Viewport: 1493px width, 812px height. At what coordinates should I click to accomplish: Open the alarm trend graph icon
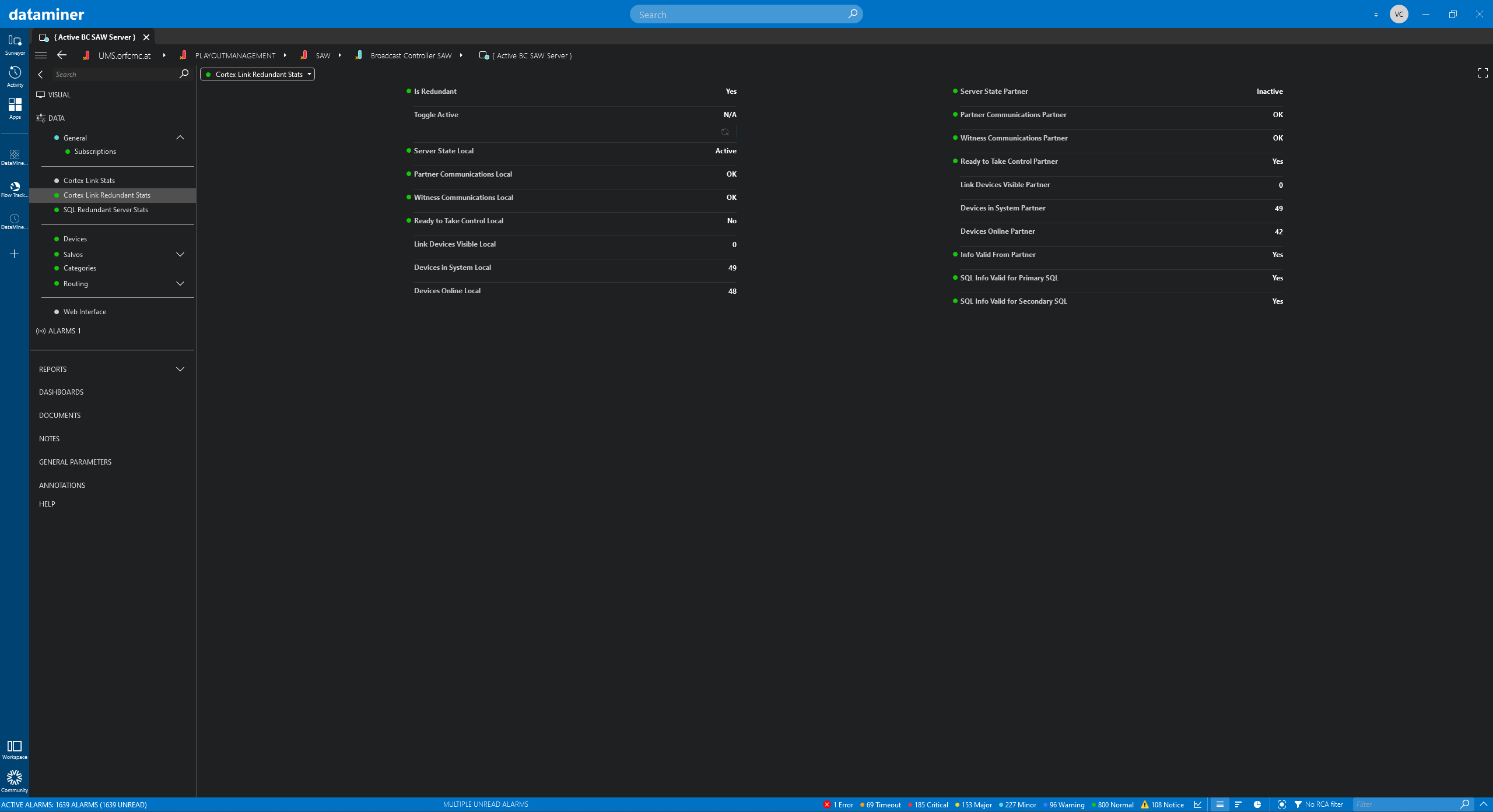tap(1198, 804)
